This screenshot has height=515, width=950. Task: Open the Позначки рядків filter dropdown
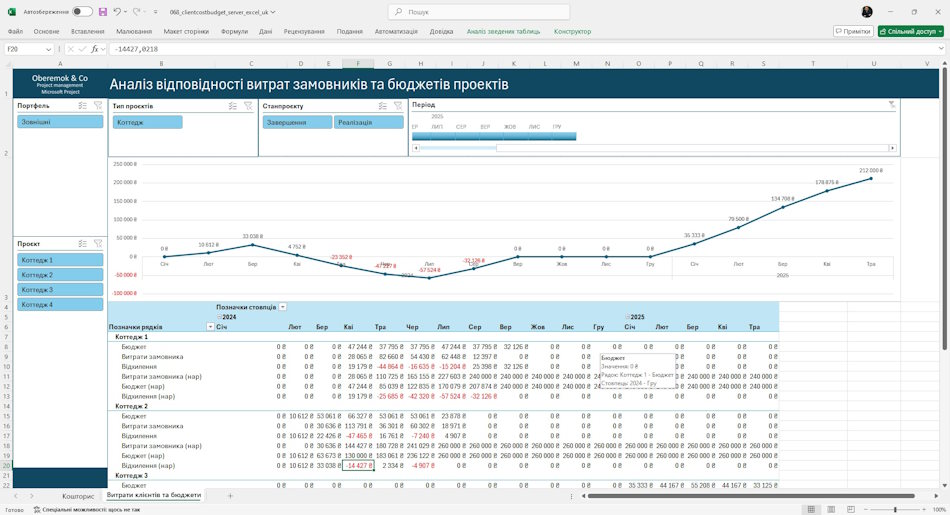click(x=210, y=327)
